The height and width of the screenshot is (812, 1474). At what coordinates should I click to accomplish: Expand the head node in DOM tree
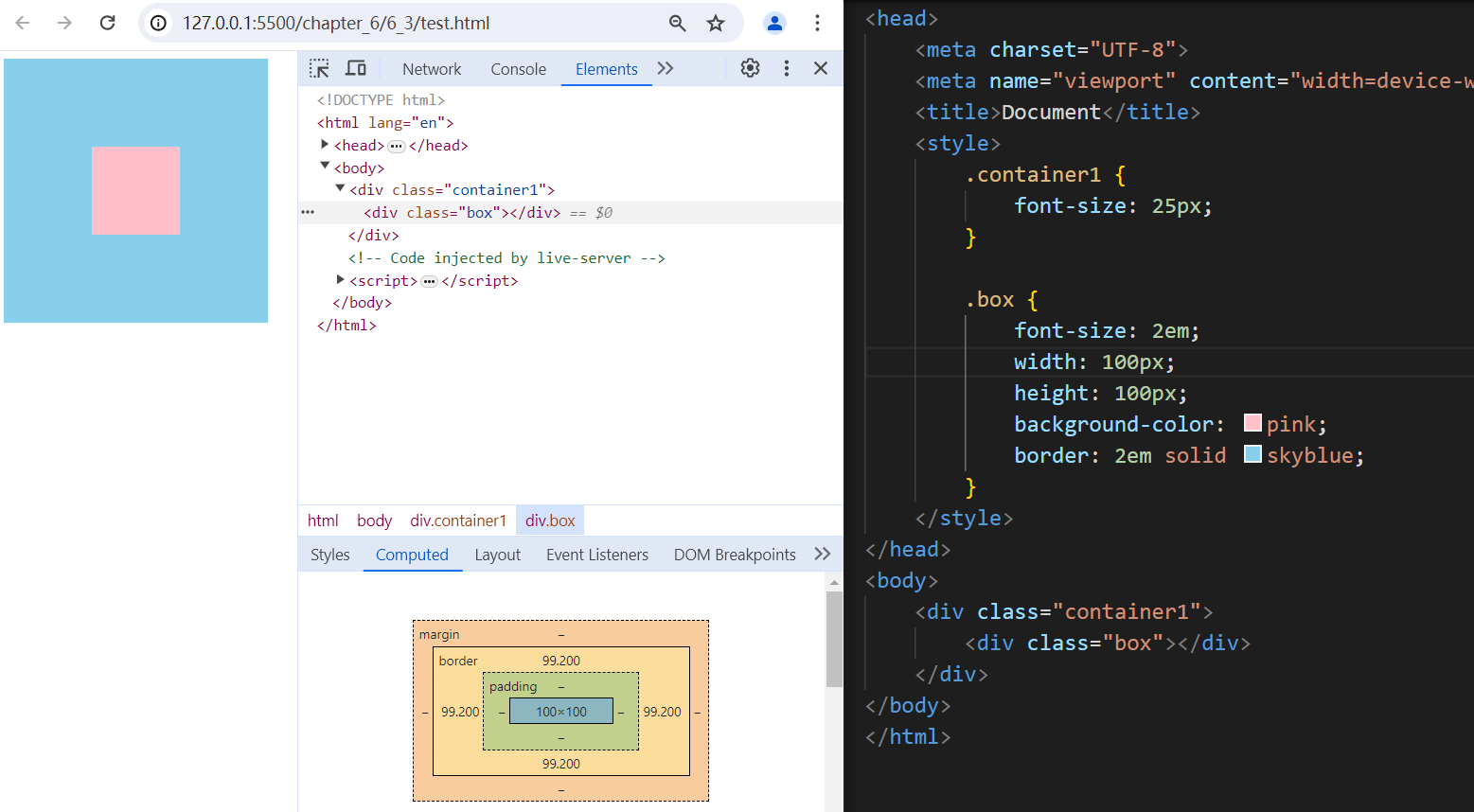325,145
